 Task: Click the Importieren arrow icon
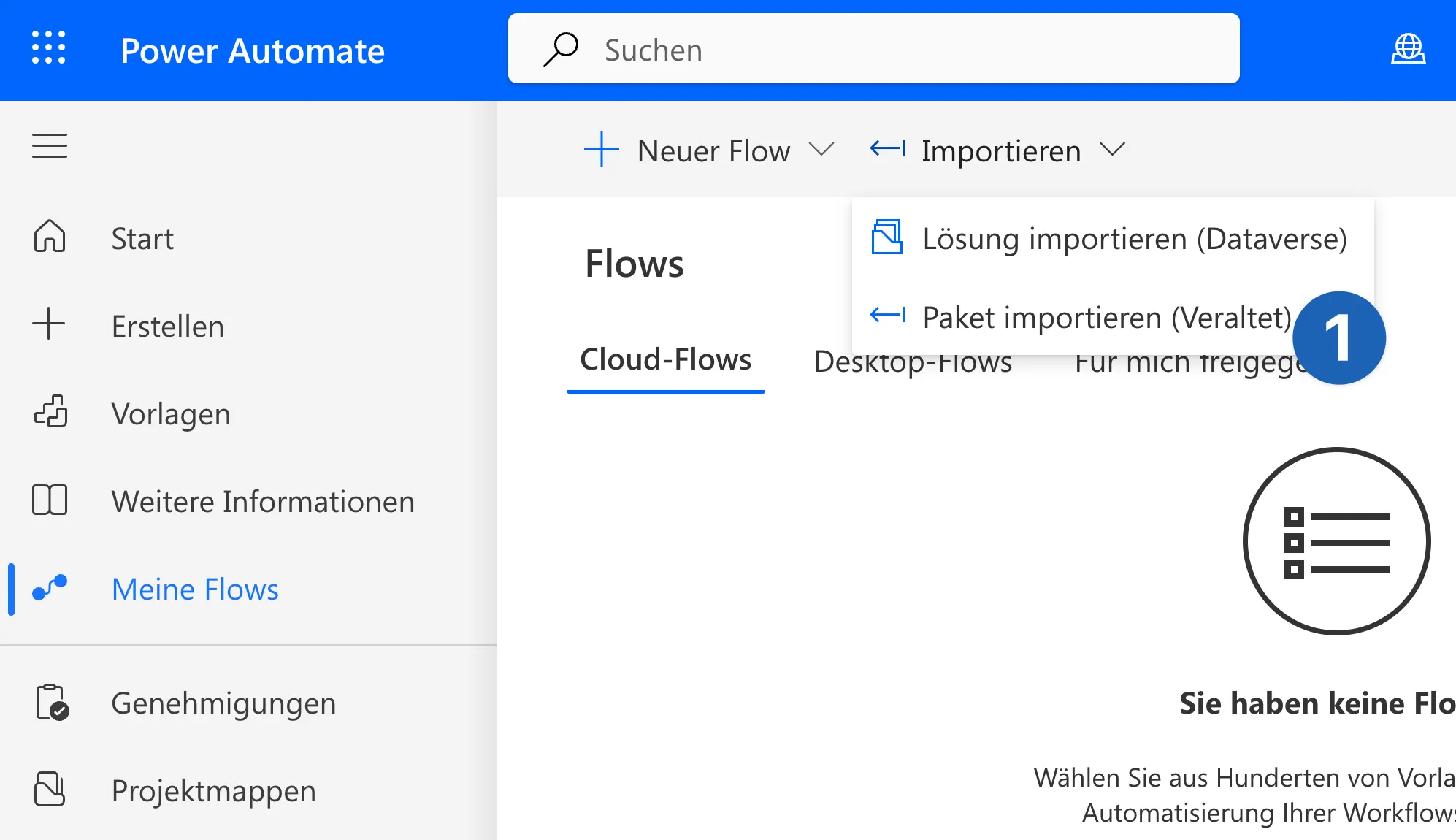(887, 149)
